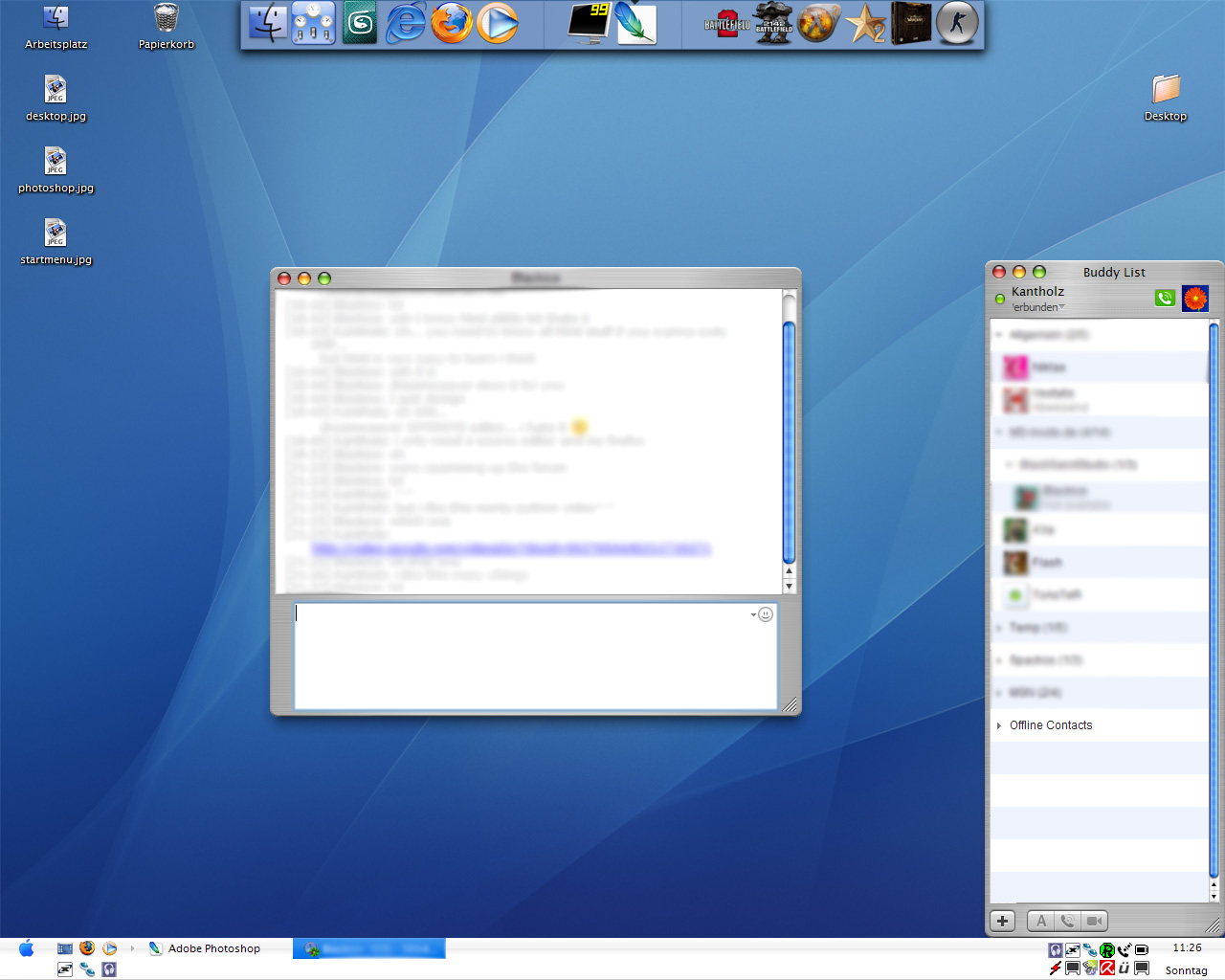Collapse the first buddy group triangle

999,335
